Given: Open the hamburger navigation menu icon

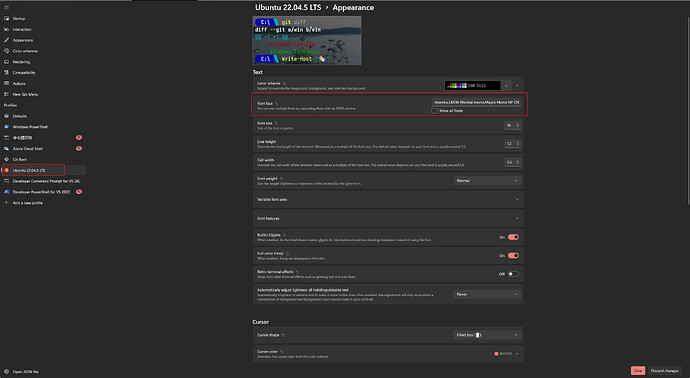Looking at the screenshot, I should (6, 7).
